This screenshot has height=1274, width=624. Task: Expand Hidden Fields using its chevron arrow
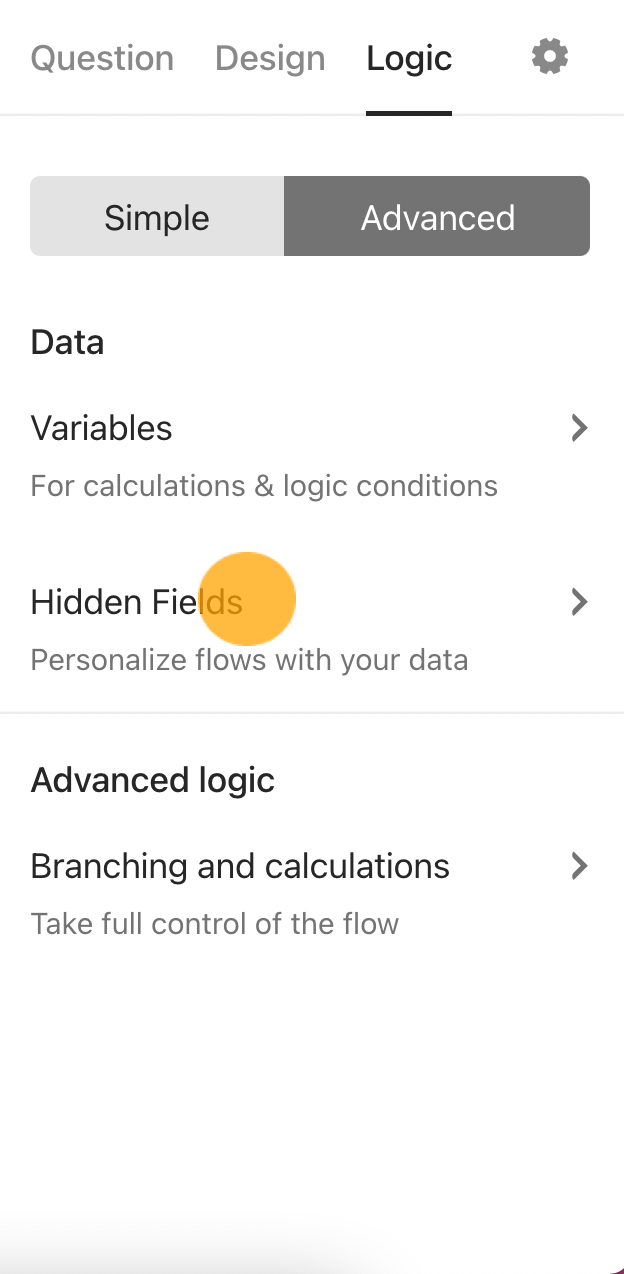(579, 603)
